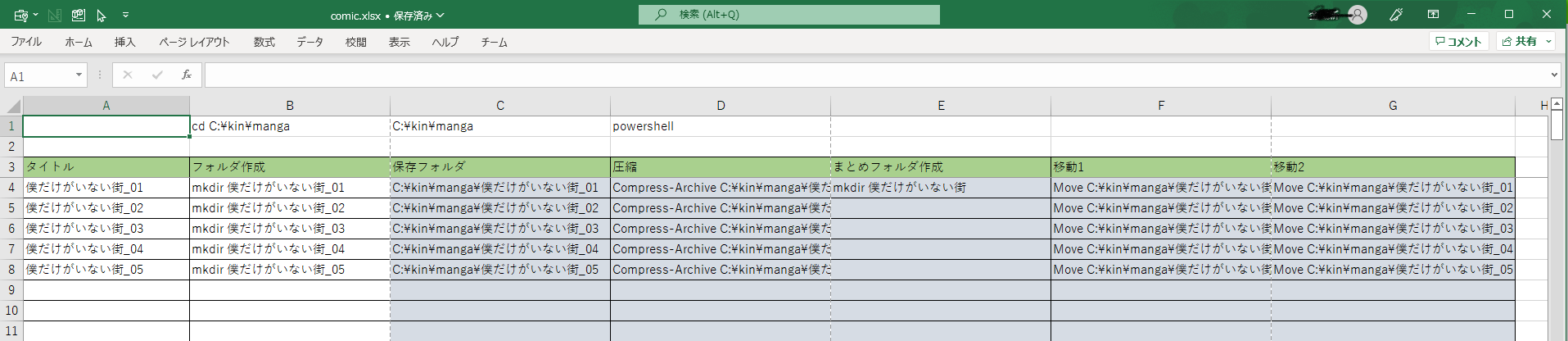Click the コメント button
Image resolution: width=1568 pixels, height=341 pixels.
(1458, 42)
